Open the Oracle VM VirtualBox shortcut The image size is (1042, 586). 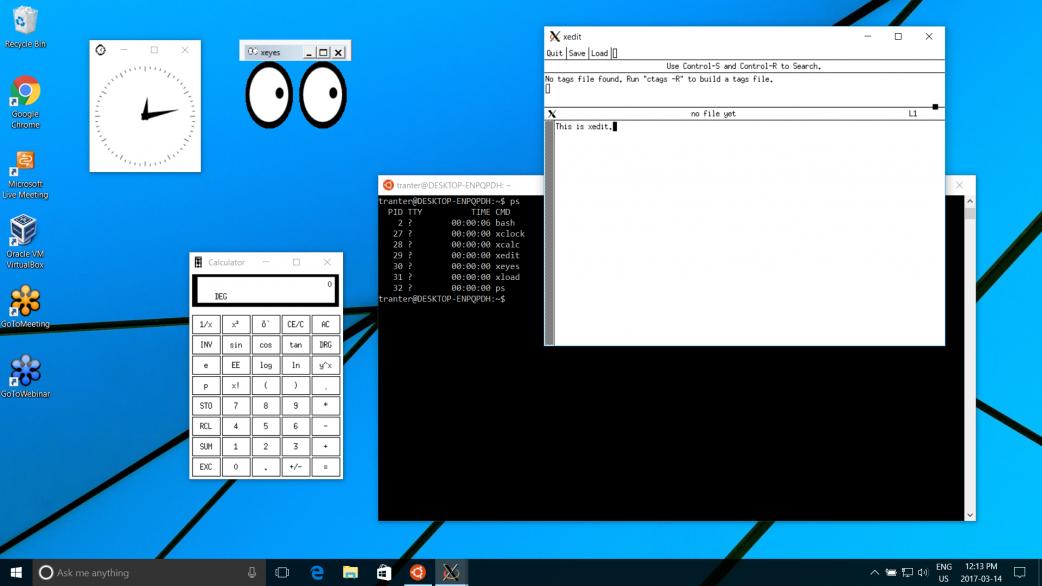(24, 232)
